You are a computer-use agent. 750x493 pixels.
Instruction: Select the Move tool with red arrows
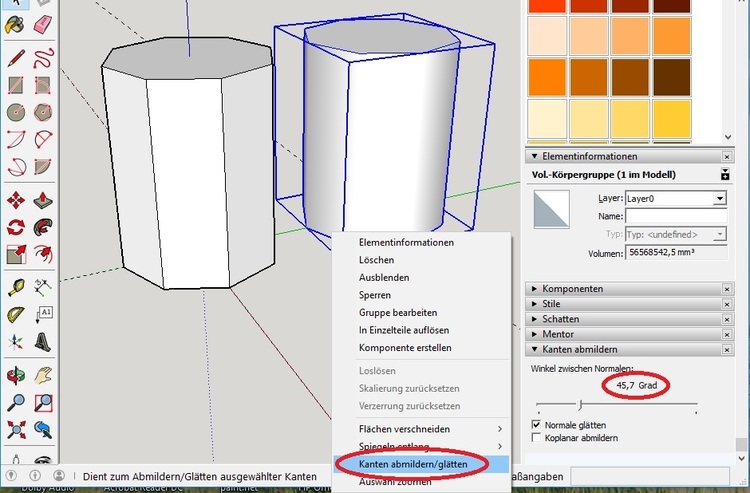(x=15, y=200)
